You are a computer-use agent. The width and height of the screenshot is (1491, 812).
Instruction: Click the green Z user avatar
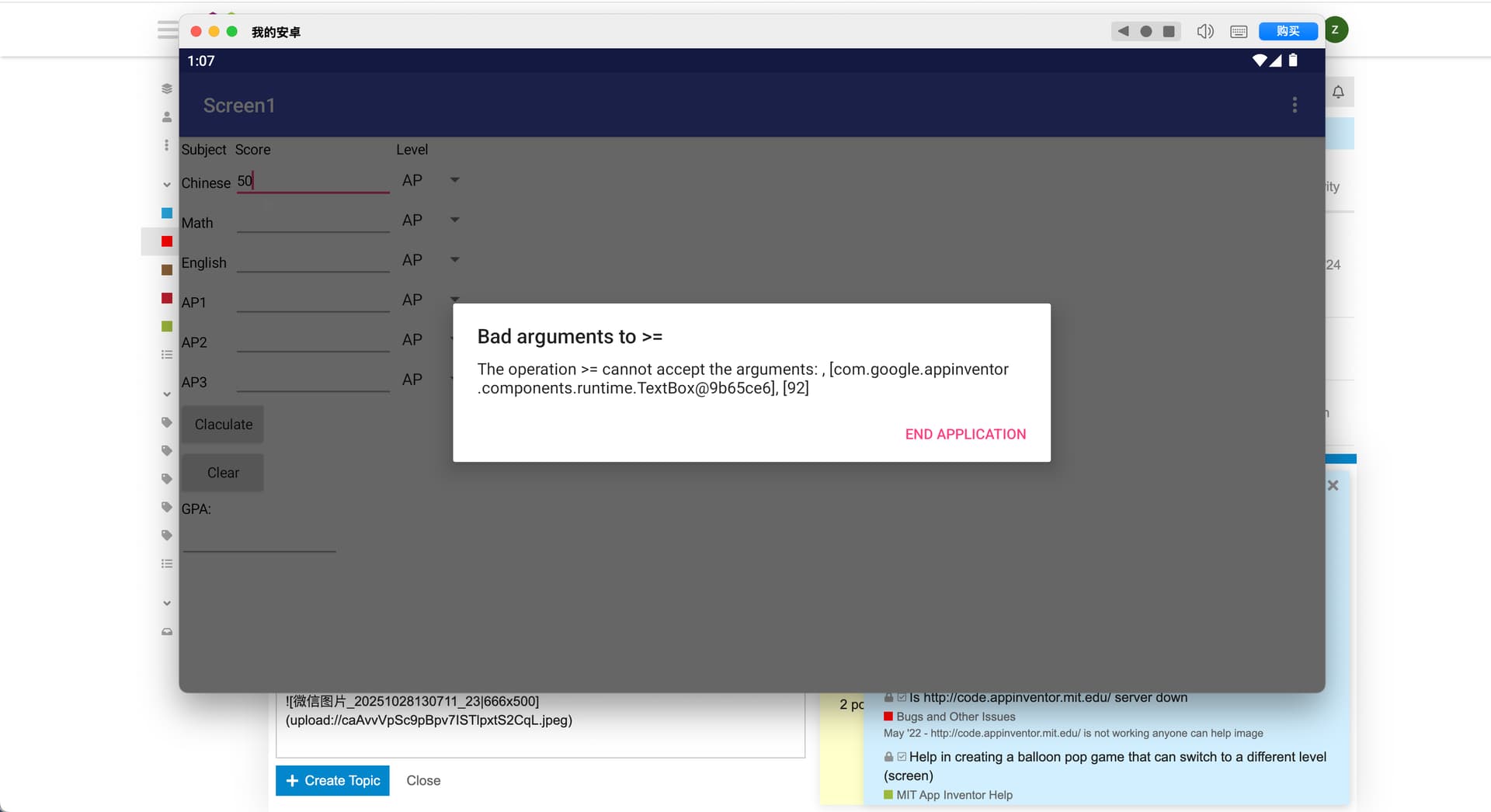(x=1336, y=30)
